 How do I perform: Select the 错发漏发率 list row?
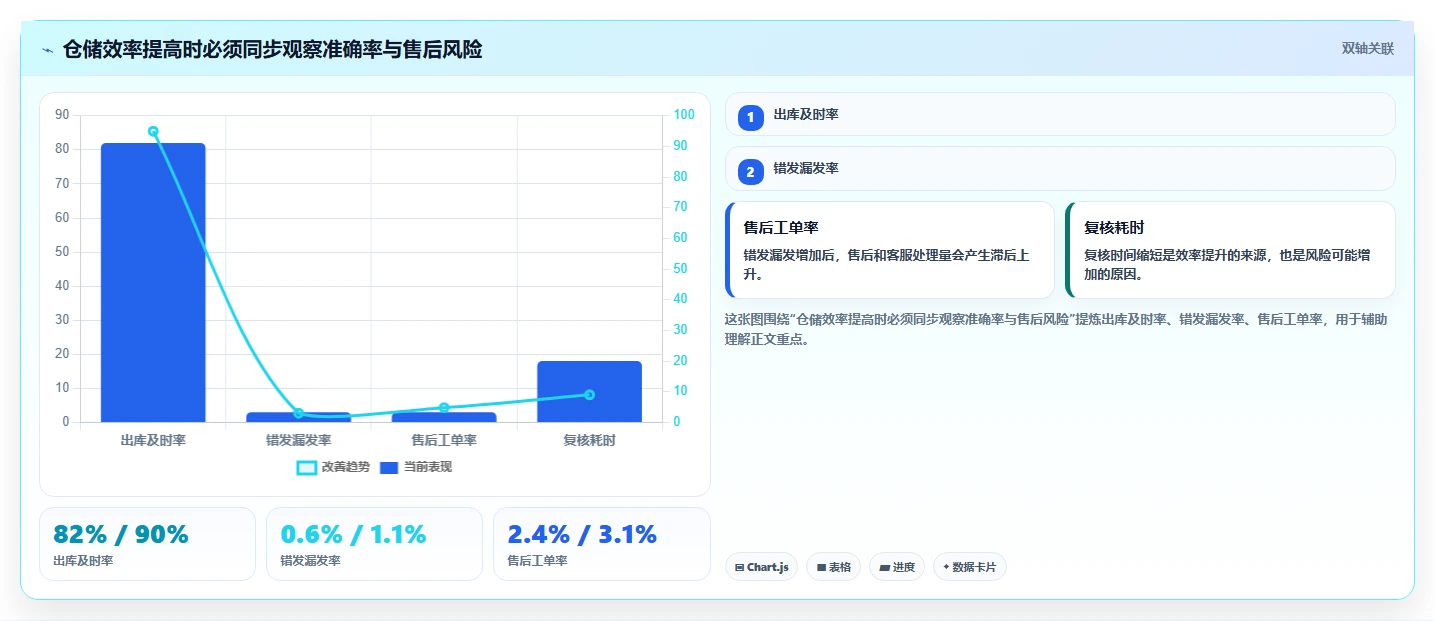(x=1060, y=168)
